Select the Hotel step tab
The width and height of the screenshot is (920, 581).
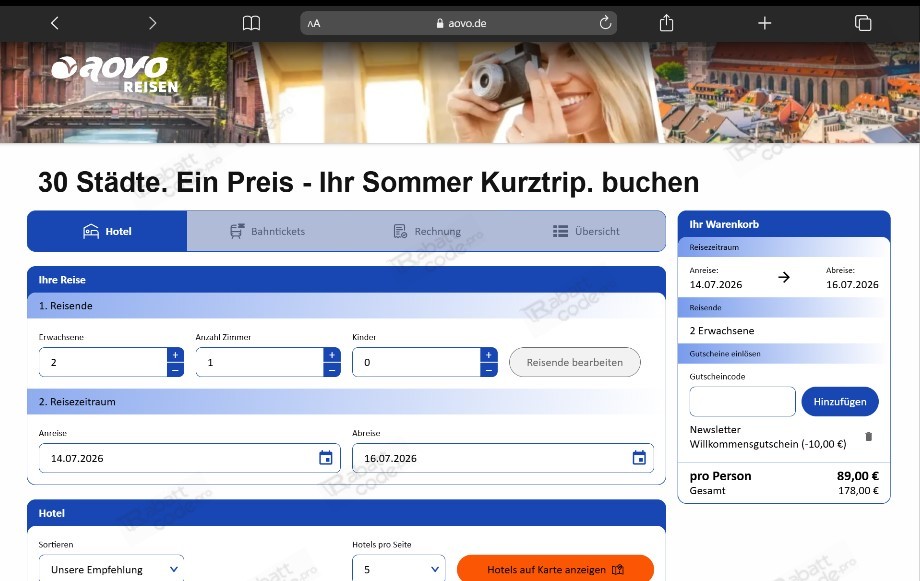(x=107, y=231)
